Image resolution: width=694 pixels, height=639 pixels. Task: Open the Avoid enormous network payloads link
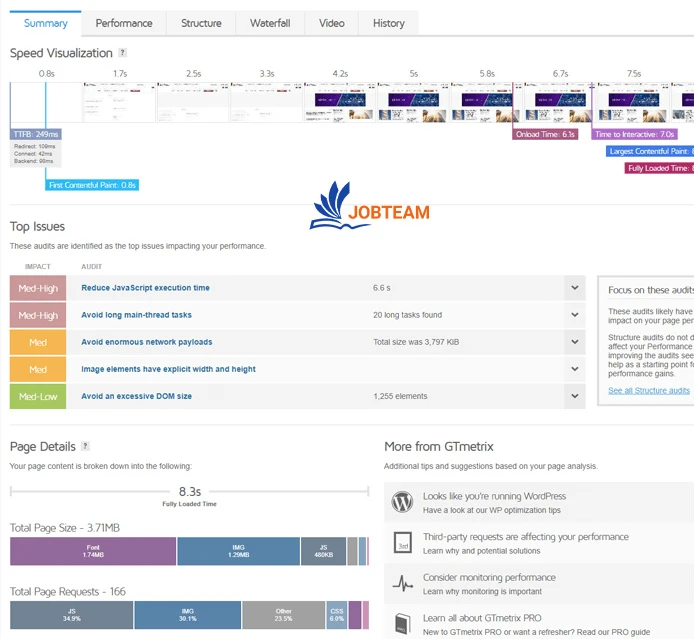147,342
